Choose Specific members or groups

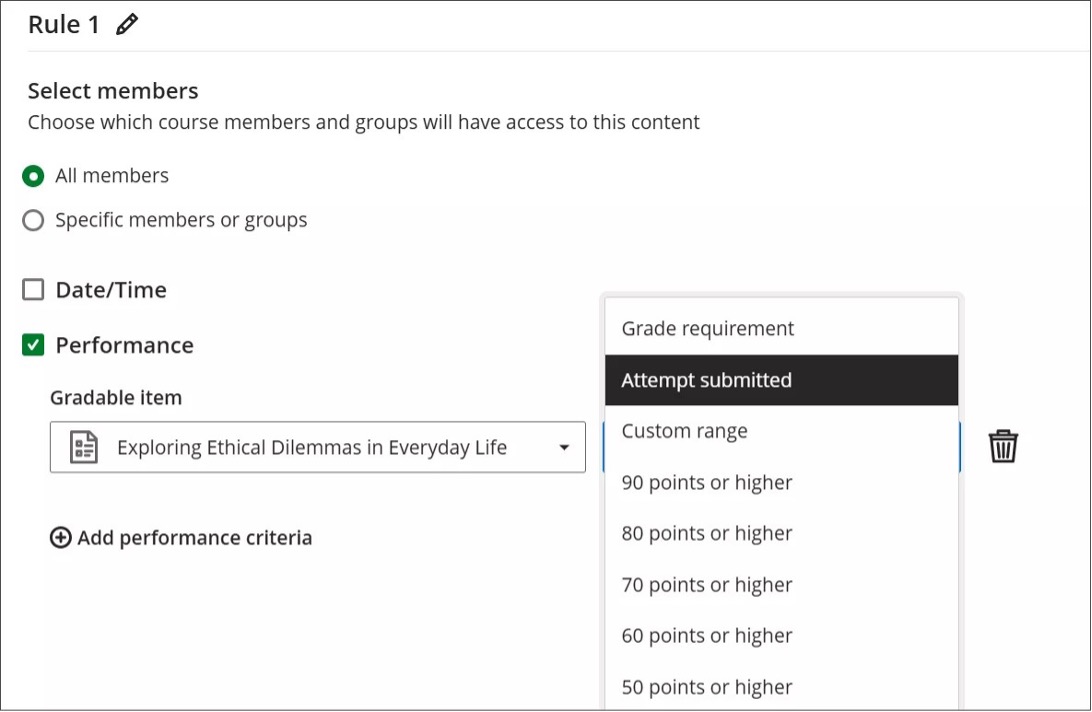(35, 220)
